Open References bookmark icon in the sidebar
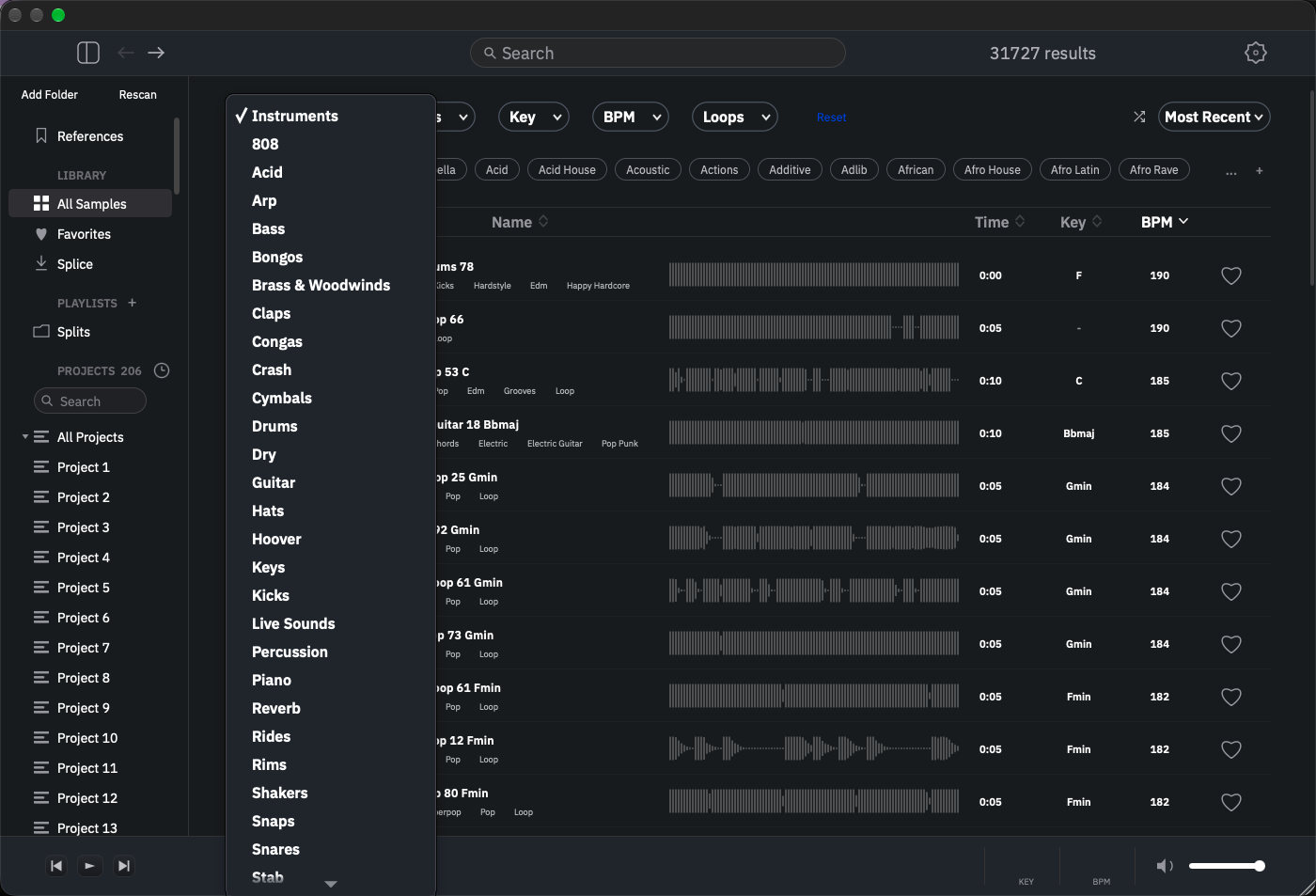 coord(41,136)
